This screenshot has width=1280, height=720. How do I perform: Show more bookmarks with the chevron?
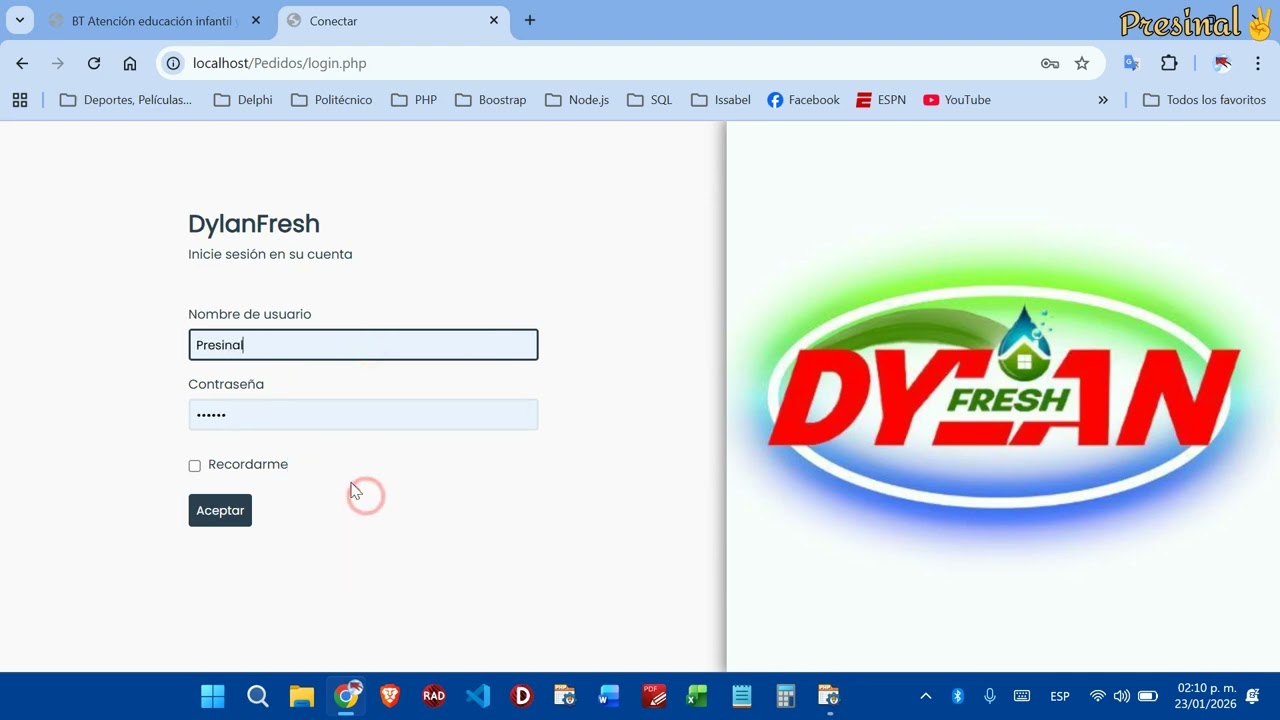click(1103, 100)
